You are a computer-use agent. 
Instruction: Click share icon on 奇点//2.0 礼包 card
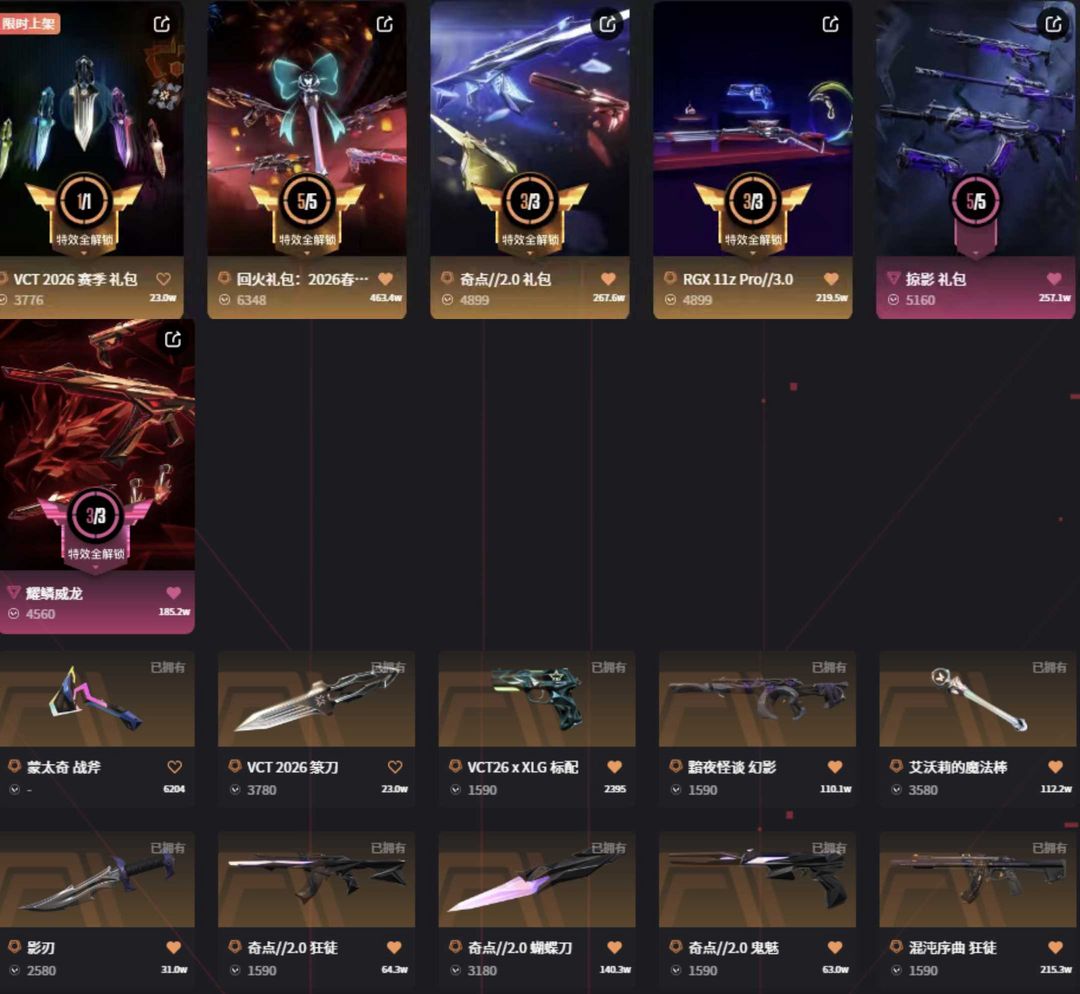608,25
